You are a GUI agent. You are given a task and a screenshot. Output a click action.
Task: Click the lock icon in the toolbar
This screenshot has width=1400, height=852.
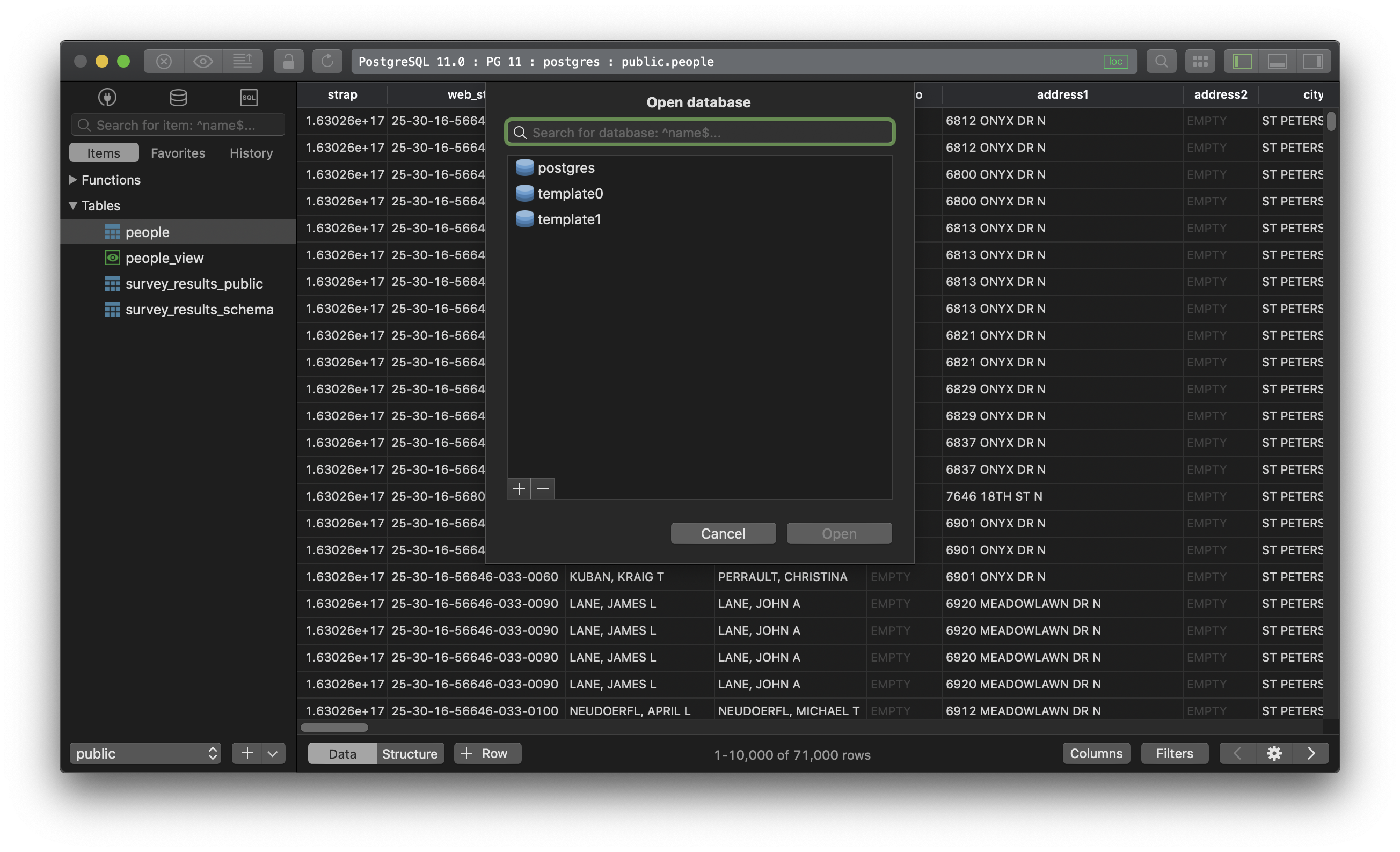point(288,61)
